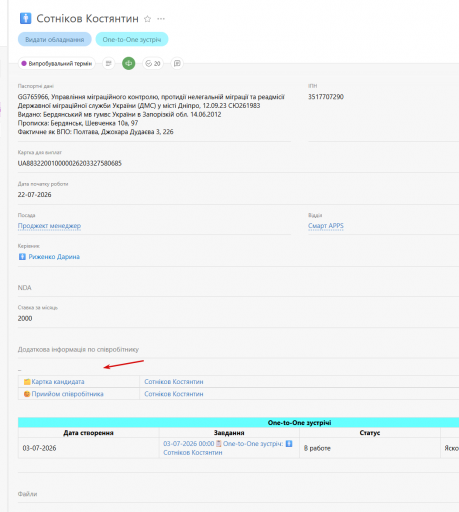Click the person icon beside Риженко Дарина
The width and height of the screenshot is (459, 512).
coord(22,257)
